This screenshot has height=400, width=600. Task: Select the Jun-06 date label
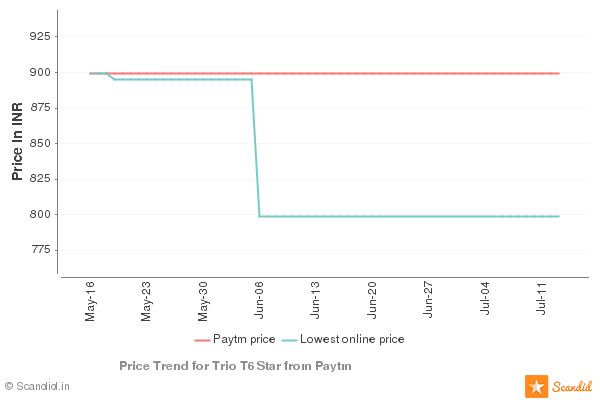point(260,301)
